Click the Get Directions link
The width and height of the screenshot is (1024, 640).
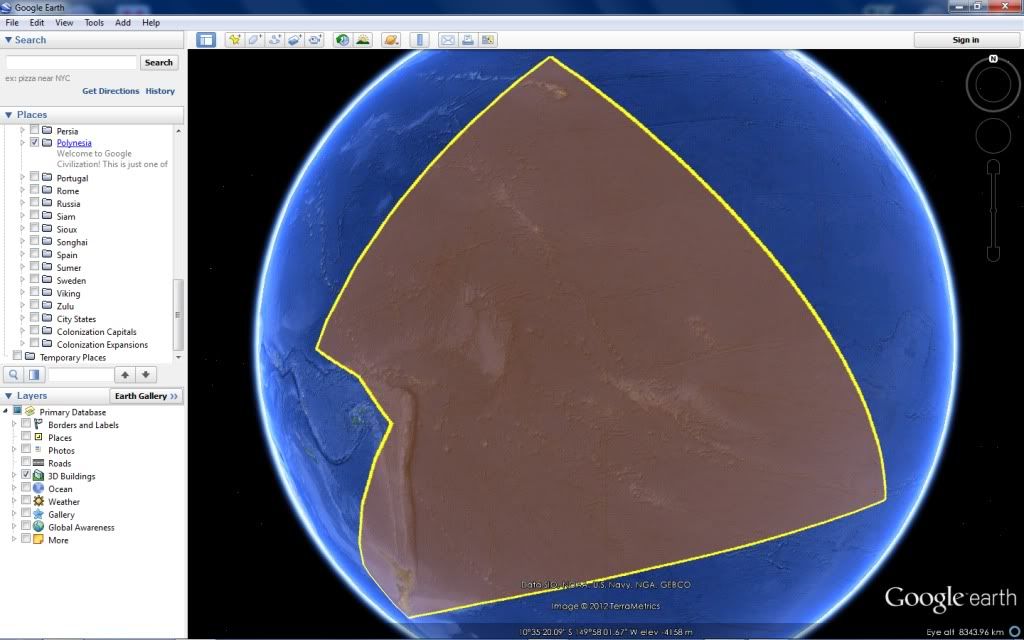110,91
